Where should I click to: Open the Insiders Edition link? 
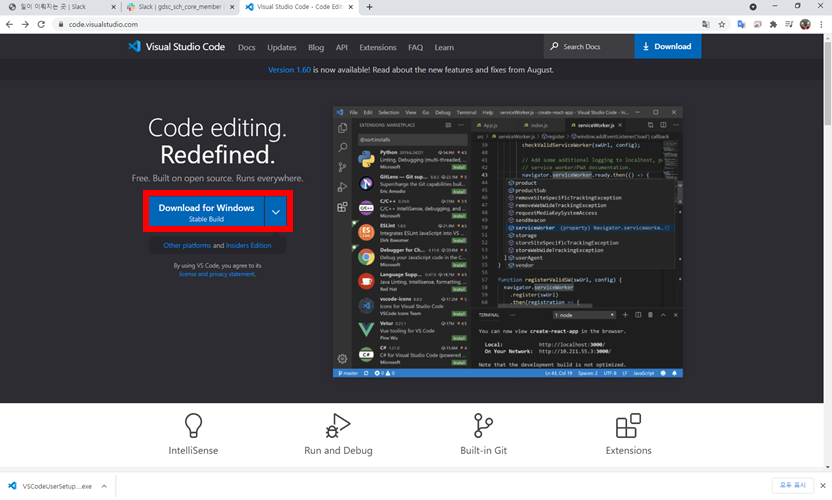coord(248,245)
